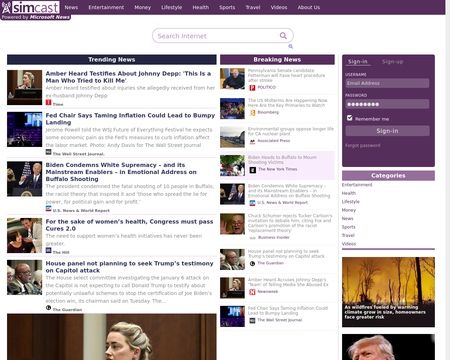Focus the Email Address username field
Image resolution: width=450 pixels, height=360 pixels.
click(x=387, y=83)
